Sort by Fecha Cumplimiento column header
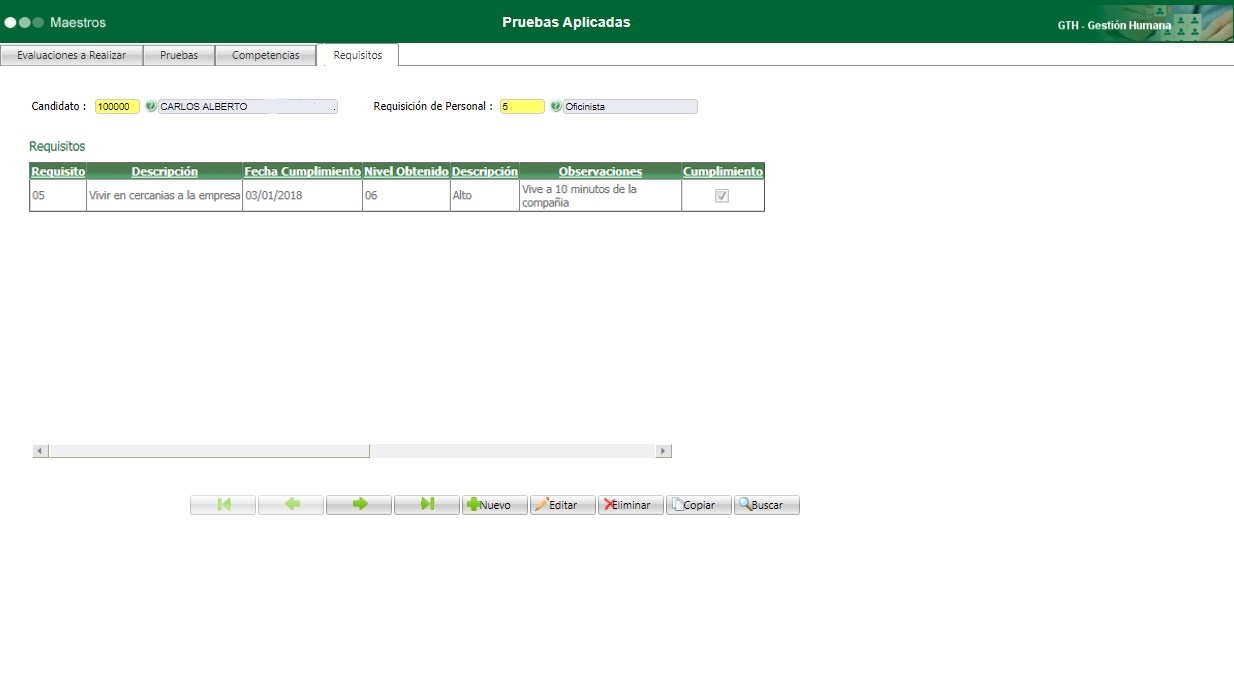The width and height of the screenshot is (1234, 698). click(x=302, y=171)
